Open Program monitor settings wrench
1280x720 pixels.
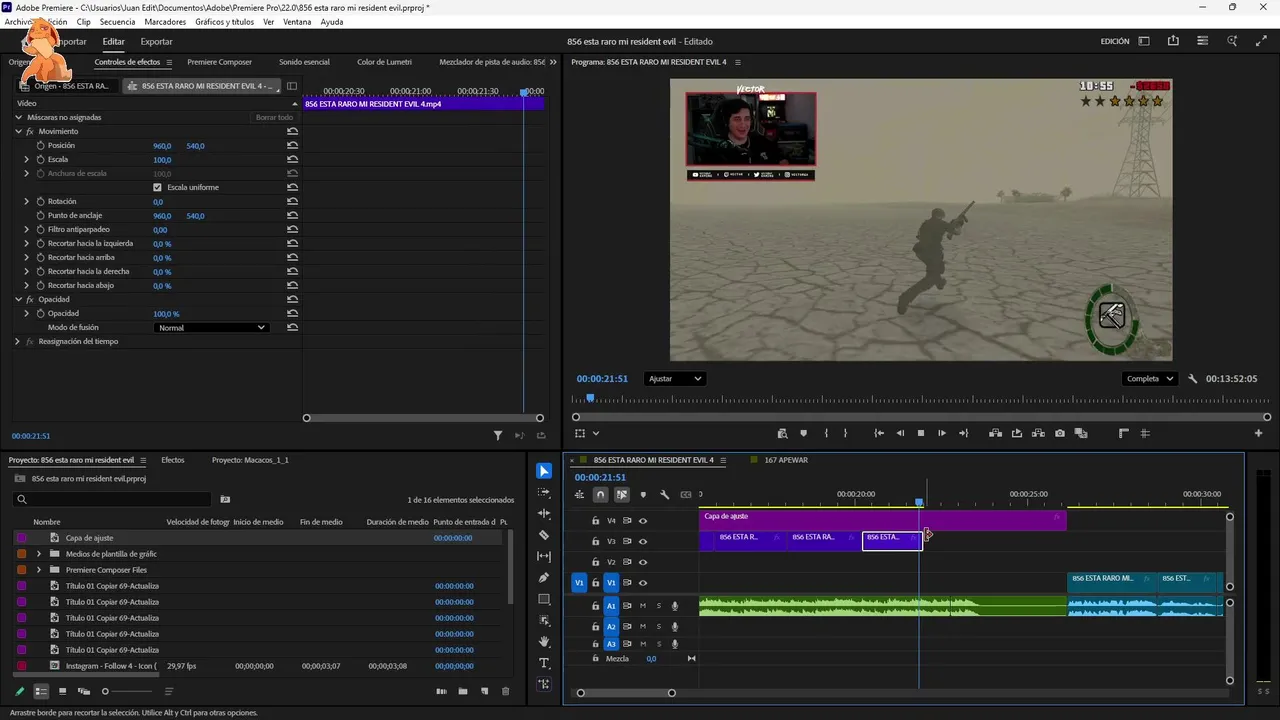[x=1192, y=379]
